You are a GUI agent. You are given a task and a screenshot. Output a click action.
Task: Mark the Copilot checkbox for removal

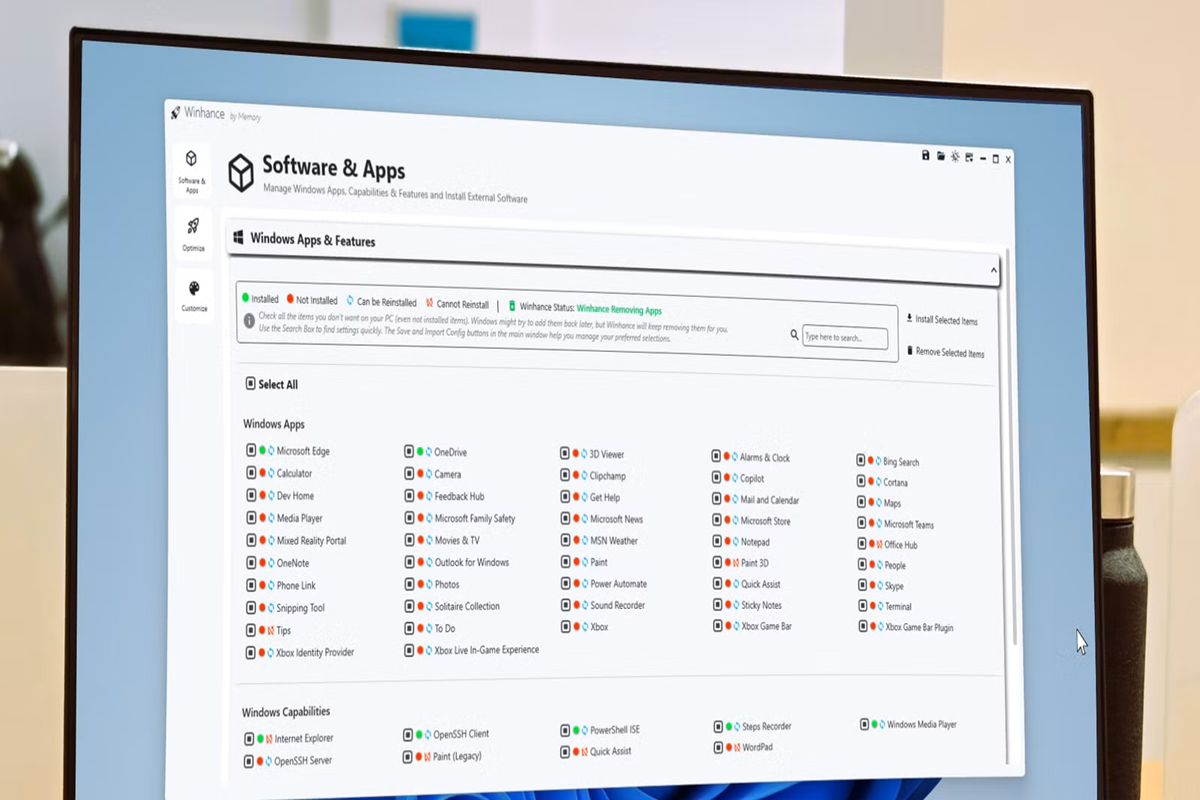[x=717, y=478]
